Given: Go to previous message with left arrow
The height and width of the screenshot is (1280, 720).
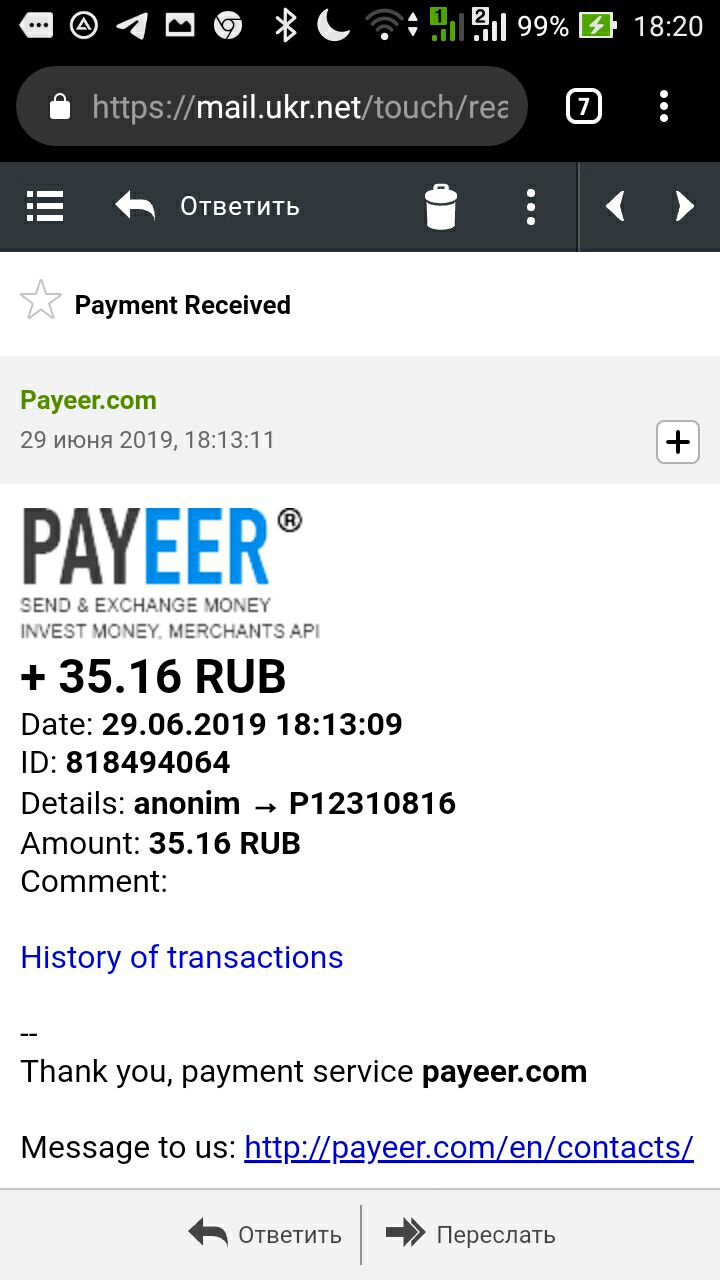Looking at the screenshot, I should (615, 206).
